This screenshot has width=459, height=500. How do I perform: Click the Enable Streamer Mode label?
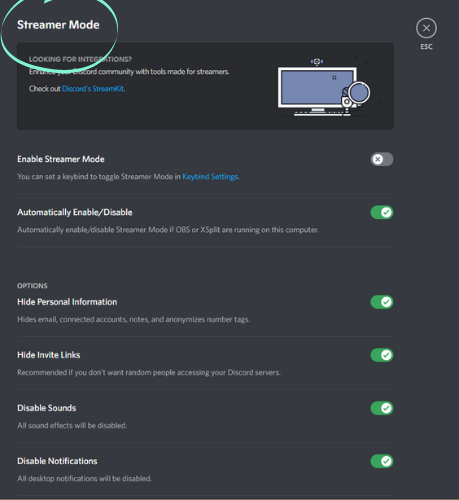(x=61, y=159)
